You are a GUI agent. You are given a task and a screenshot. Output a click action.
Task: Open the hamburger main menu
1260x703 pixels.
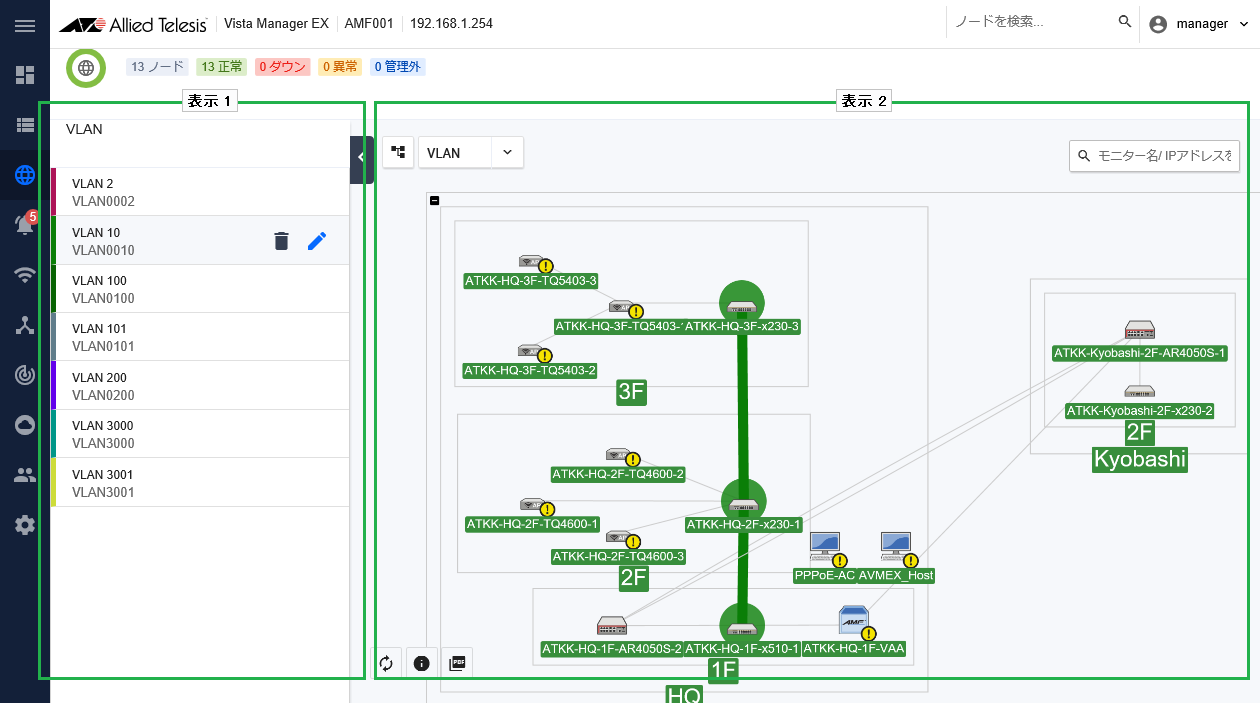pos(25,25)
